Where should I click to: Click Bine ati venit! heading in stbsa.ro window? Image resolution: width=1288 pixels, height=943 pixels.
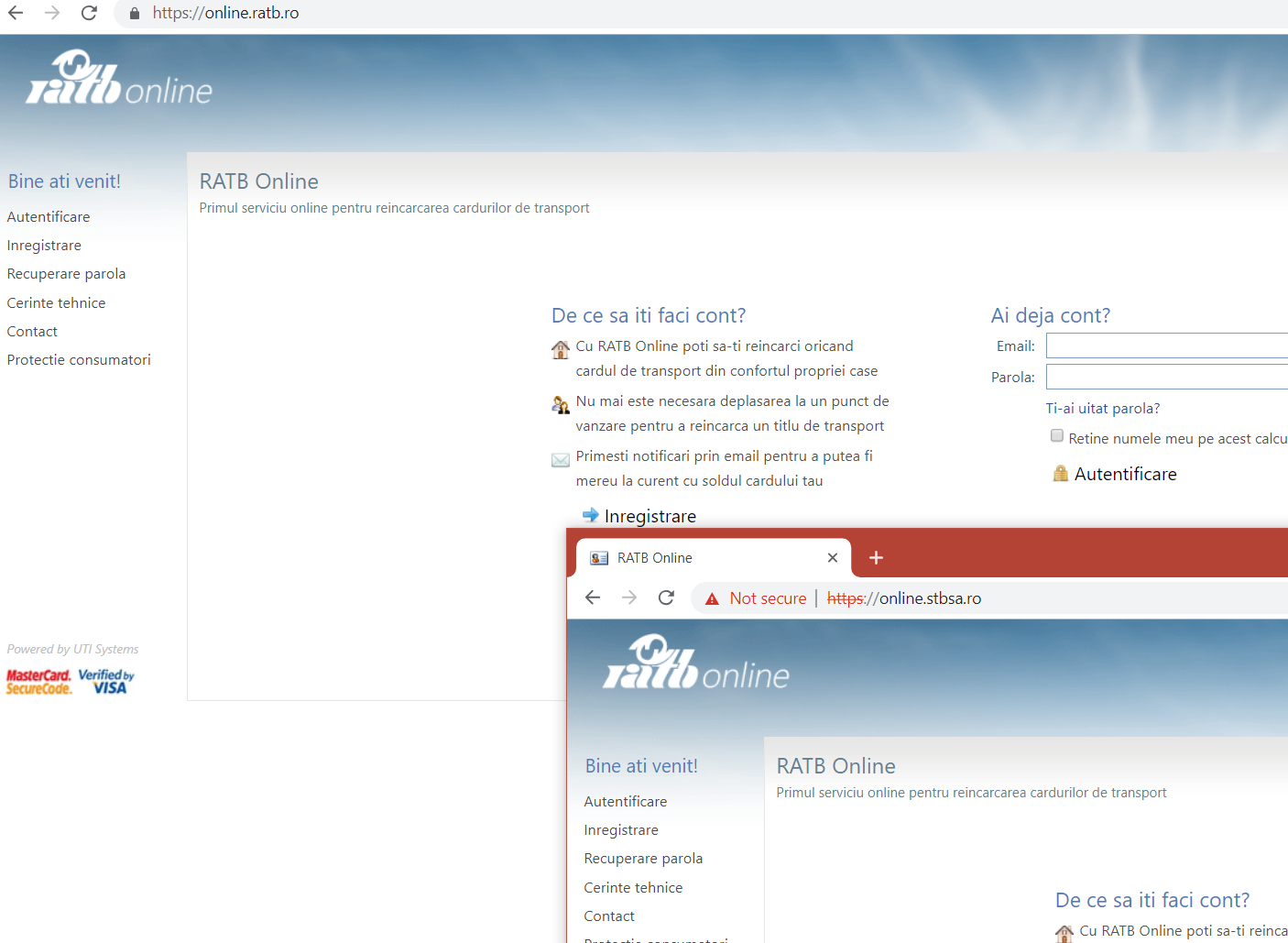(641, 766)
